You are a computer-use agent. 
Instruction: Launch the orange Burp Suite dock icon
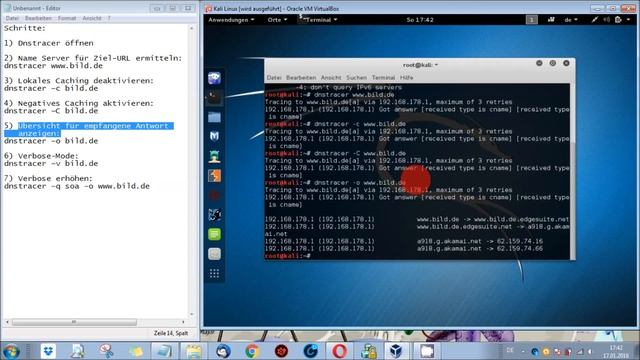[214, 176]
